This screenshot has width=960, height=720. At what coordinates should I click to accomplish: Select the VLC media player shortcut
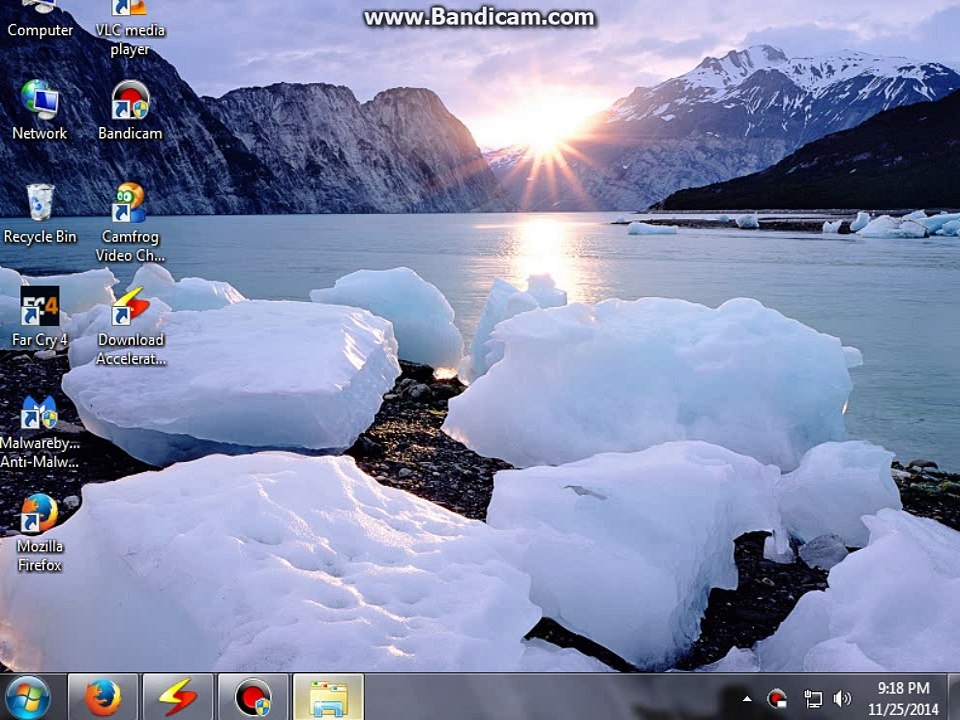click(130, 29)
